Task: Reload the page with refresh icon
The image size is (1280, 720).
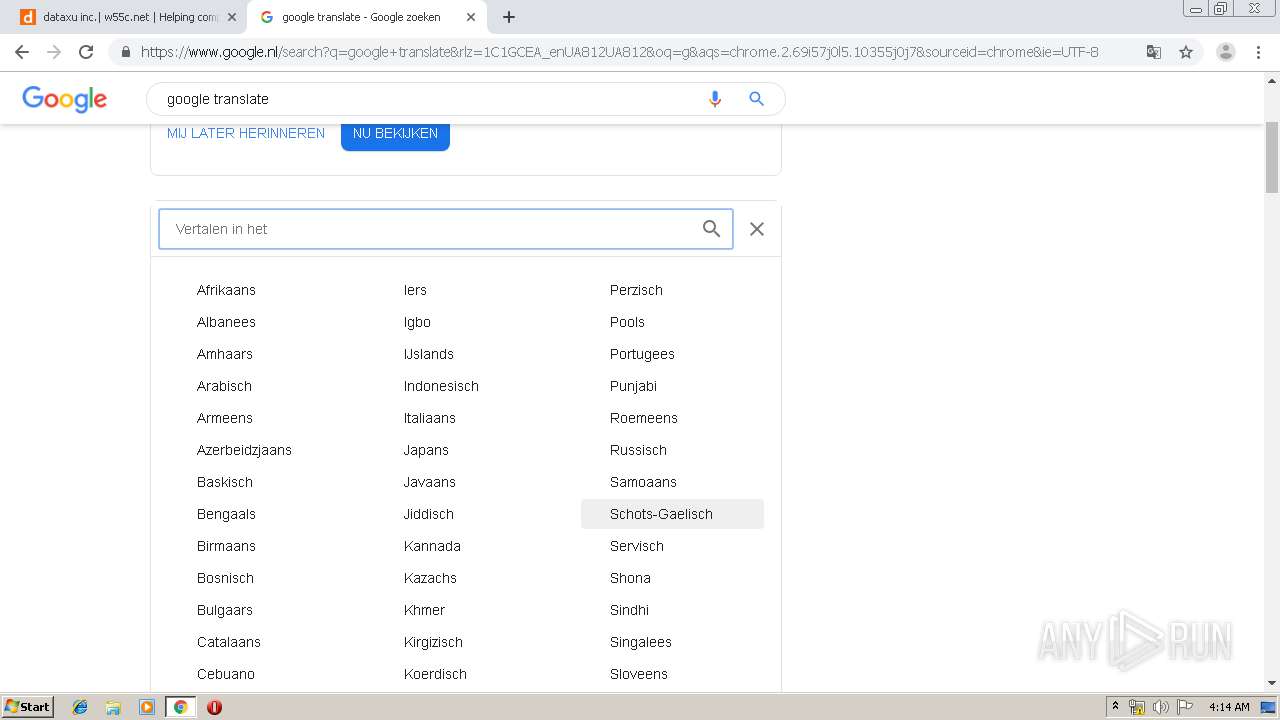Action: 86,52
